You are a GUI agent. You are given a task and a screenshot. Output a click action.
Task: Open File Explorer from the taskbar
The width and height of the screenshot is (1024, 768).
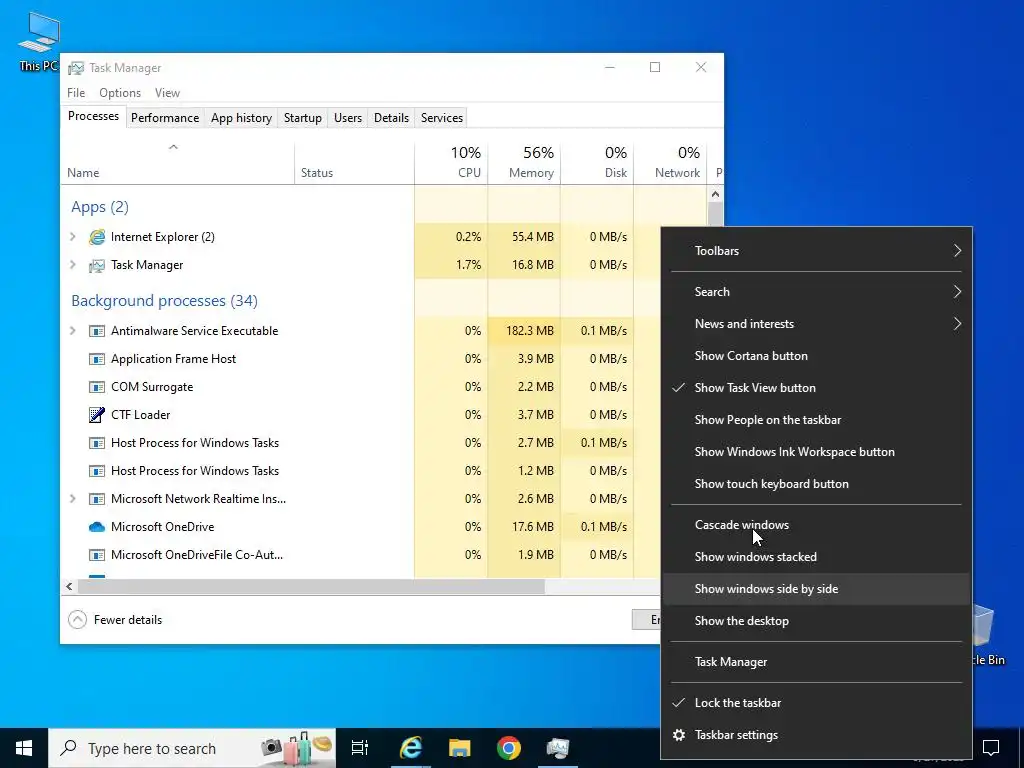(460, 748)
